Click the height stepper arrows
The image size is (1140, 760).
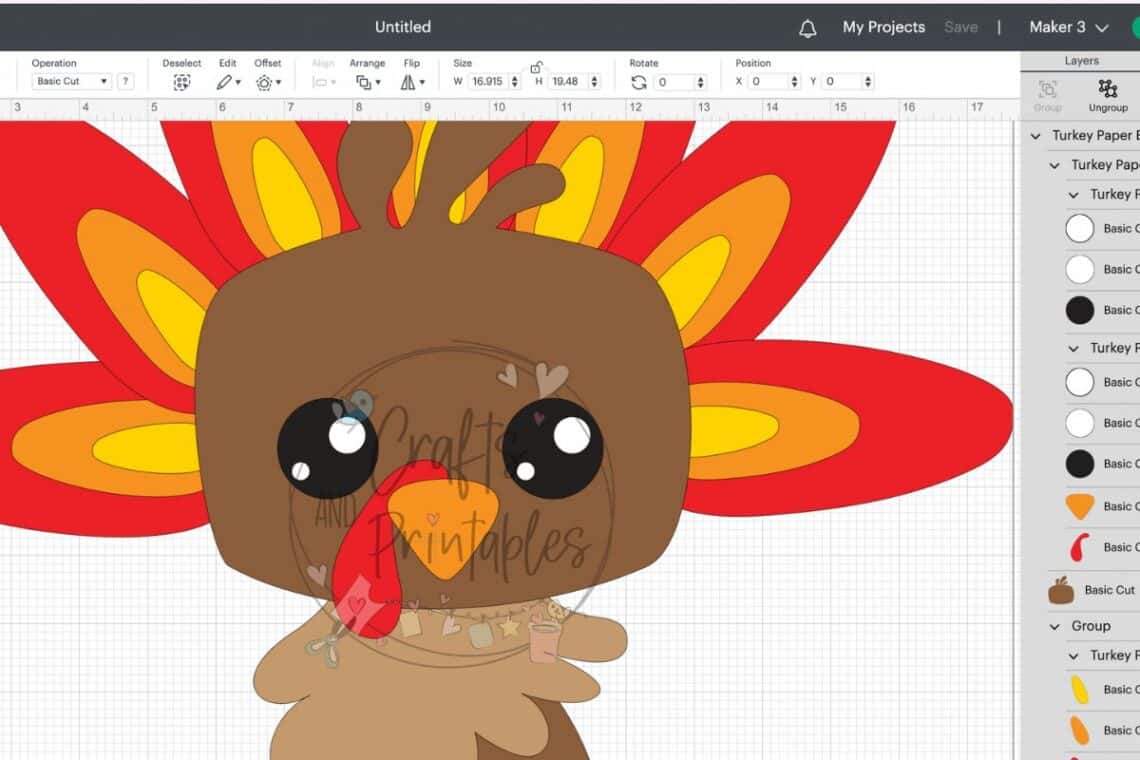[x=594, y=81]
